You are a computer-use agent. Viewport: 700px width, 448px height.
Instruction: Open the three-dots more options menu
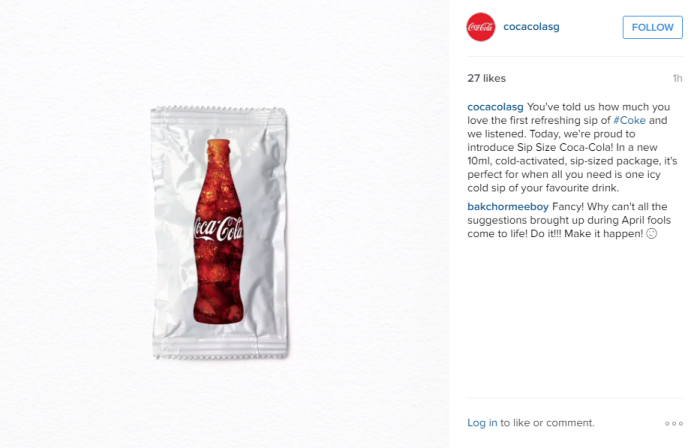click(x=674, y=423)
